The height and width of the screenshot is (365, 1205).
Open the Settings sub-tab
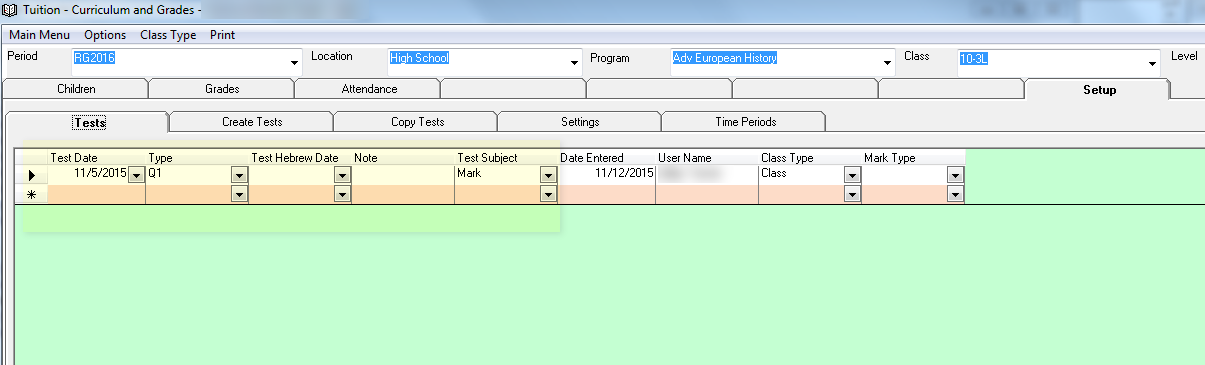point(580,122)
